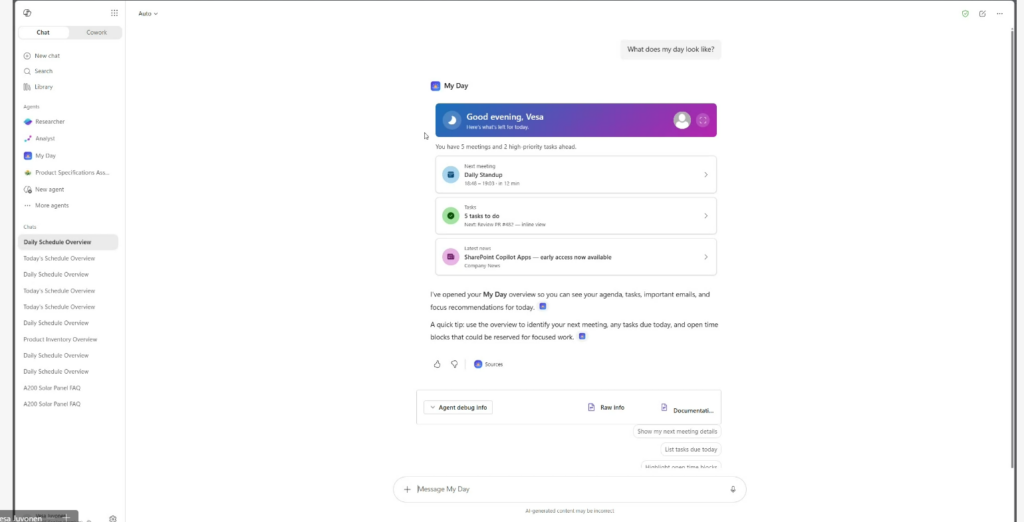Click the Message My Day input field
Screen dimensions: 1024x522
(571, 489)
